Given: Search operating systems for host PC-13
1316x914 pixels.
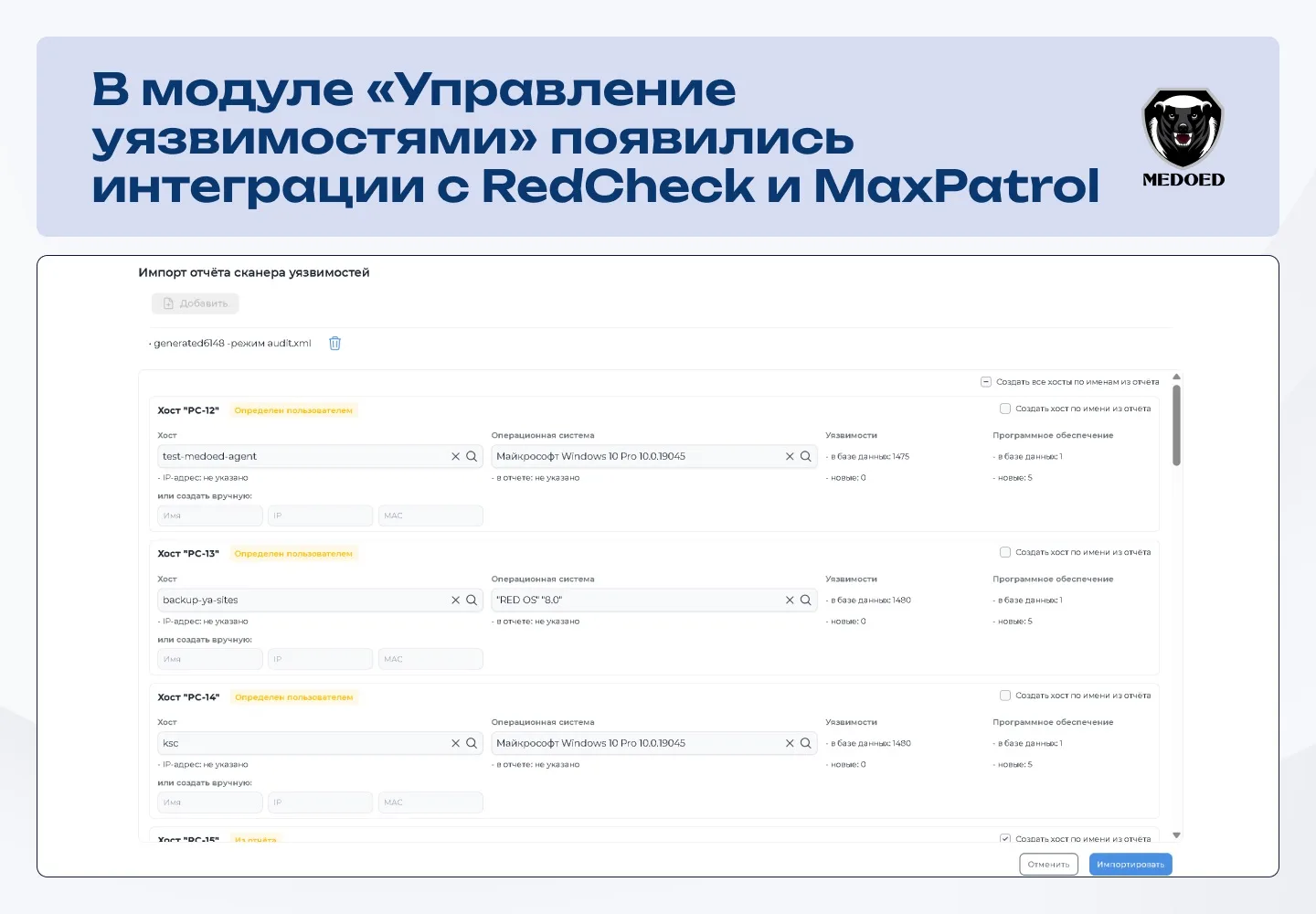Looking at the screenshot, I should click(806, 600).
